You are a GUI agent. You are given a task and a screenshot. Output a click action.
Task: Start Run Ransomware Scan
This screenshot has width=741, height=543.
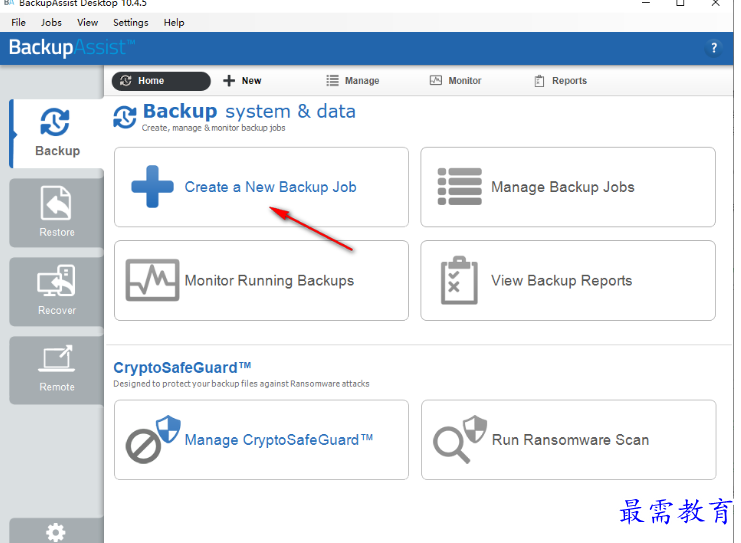tap(569, 440)
